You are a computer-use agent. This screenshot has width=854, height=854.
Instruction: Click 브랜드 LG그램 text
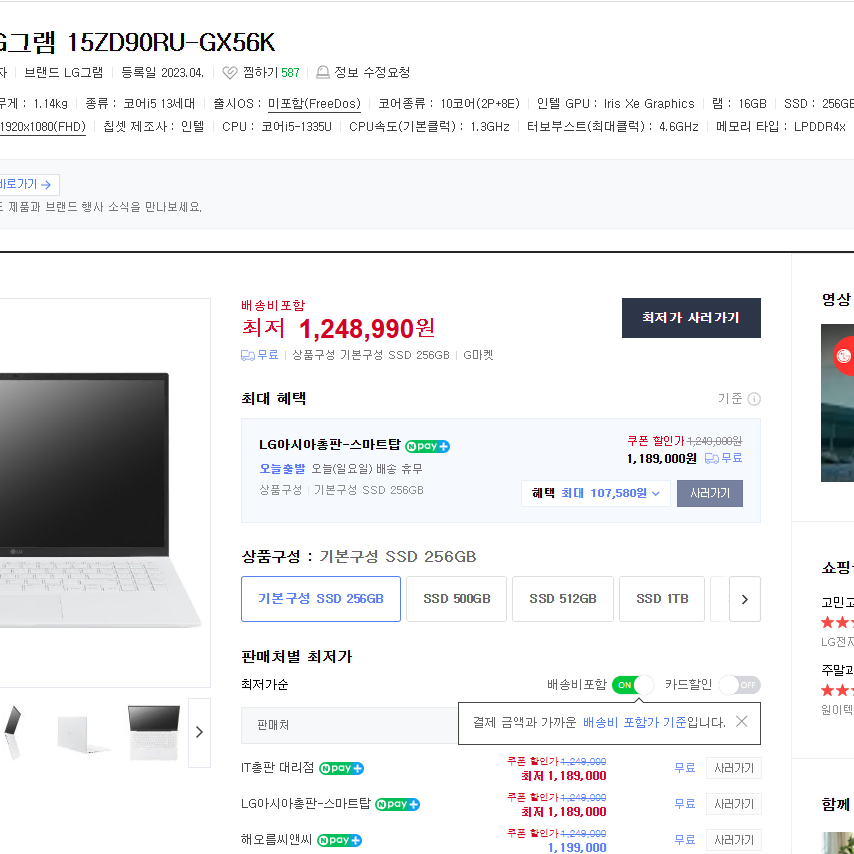[64, 72]
